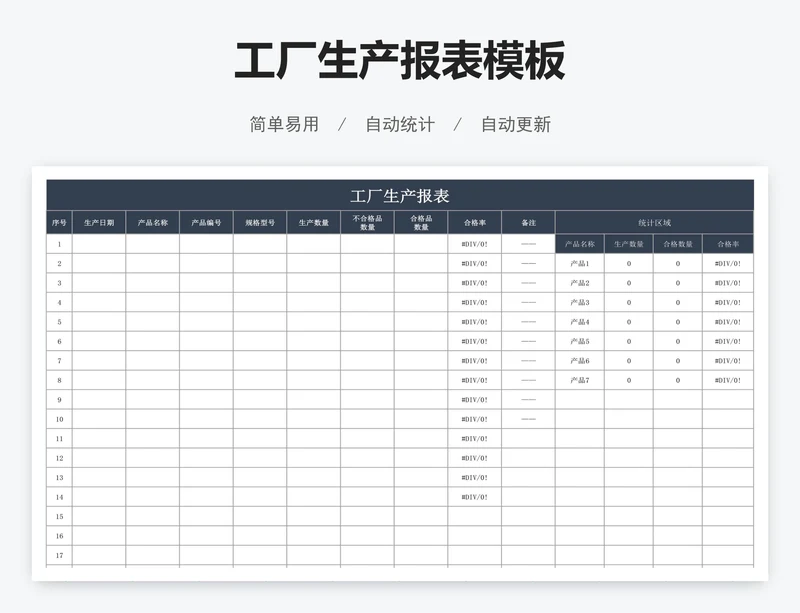Click main table 合格率 #DIV/0! in row 11

pos(474,439)
